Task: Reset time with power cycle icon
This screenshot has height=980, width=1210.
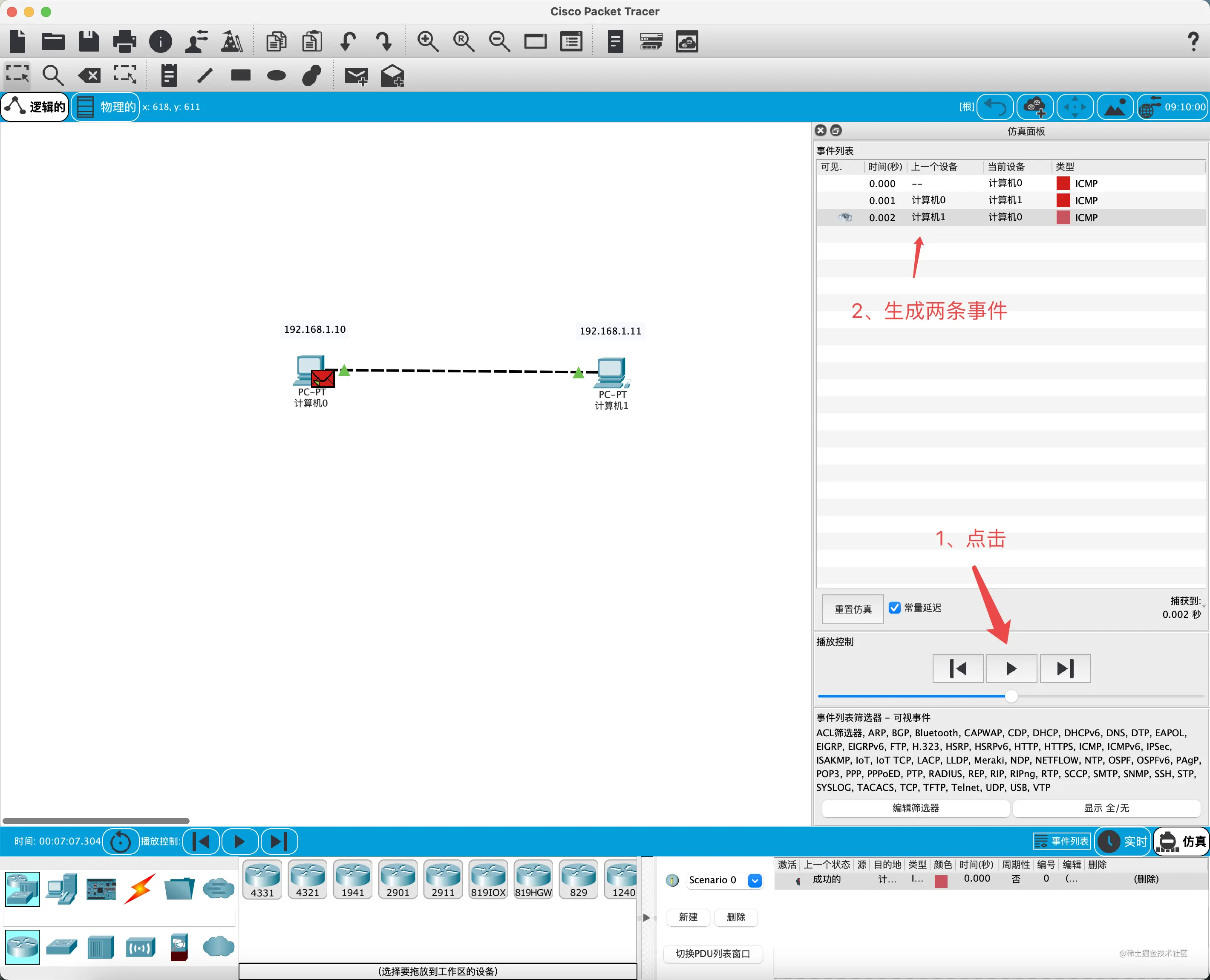Action: pyautogui.click(x=120, y=842)
